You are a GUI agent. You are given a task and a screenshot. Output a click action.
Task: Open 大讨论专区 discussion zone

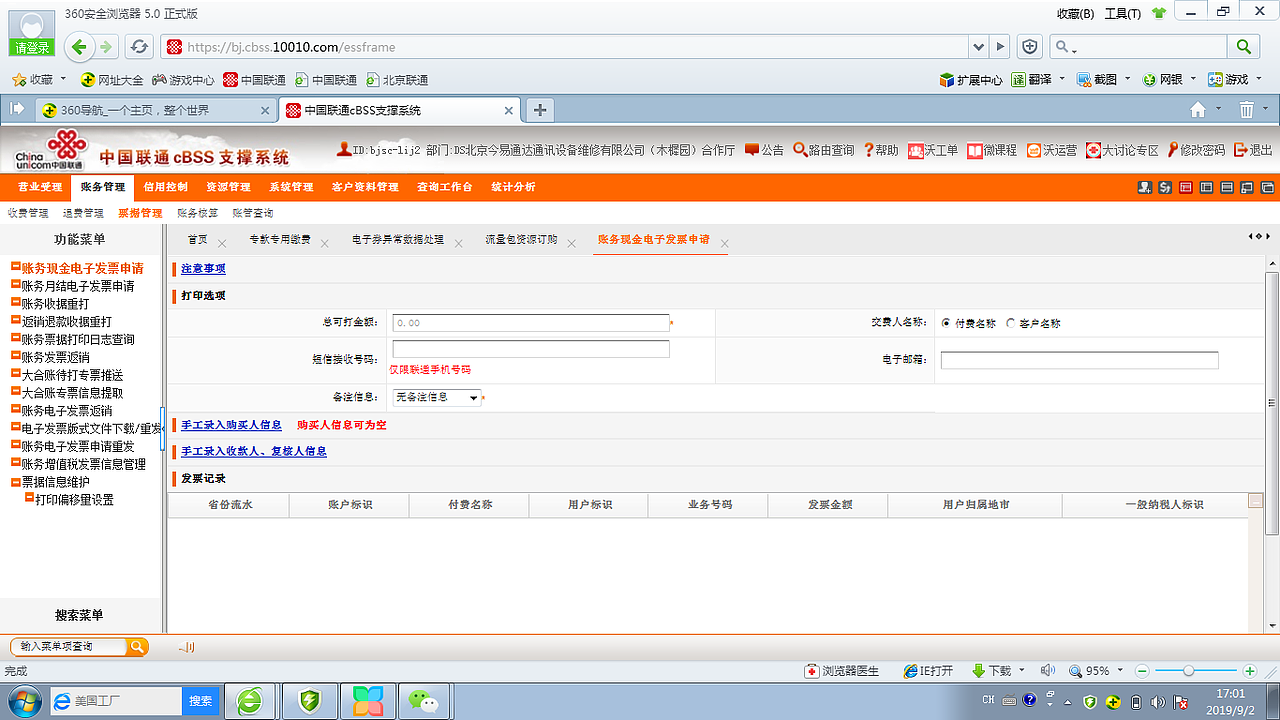coord(1122,150)
